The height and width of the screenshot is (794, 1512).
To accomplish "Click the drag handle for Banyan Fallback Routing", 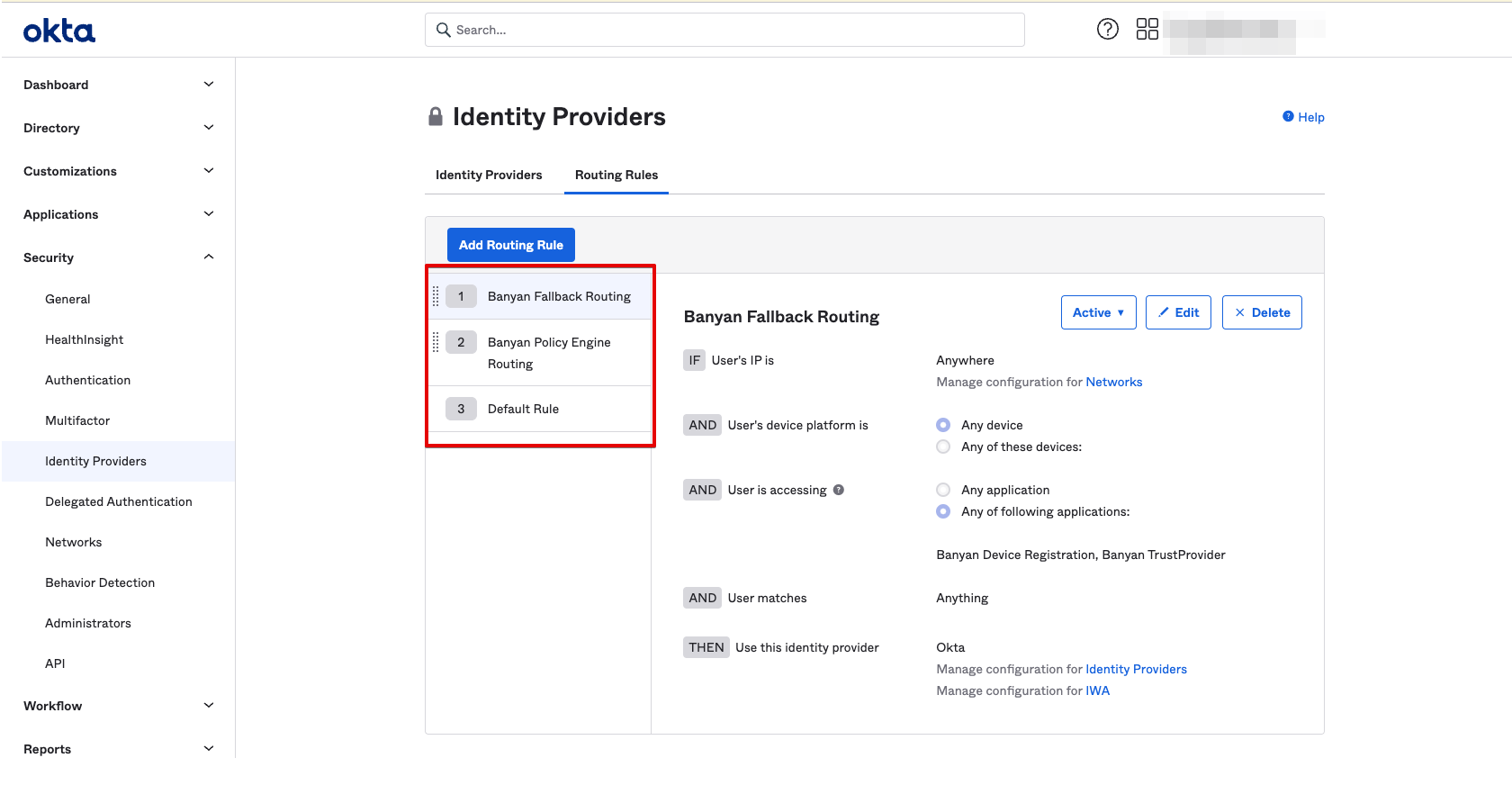I will pyautogui.click(x=436, y=296).
